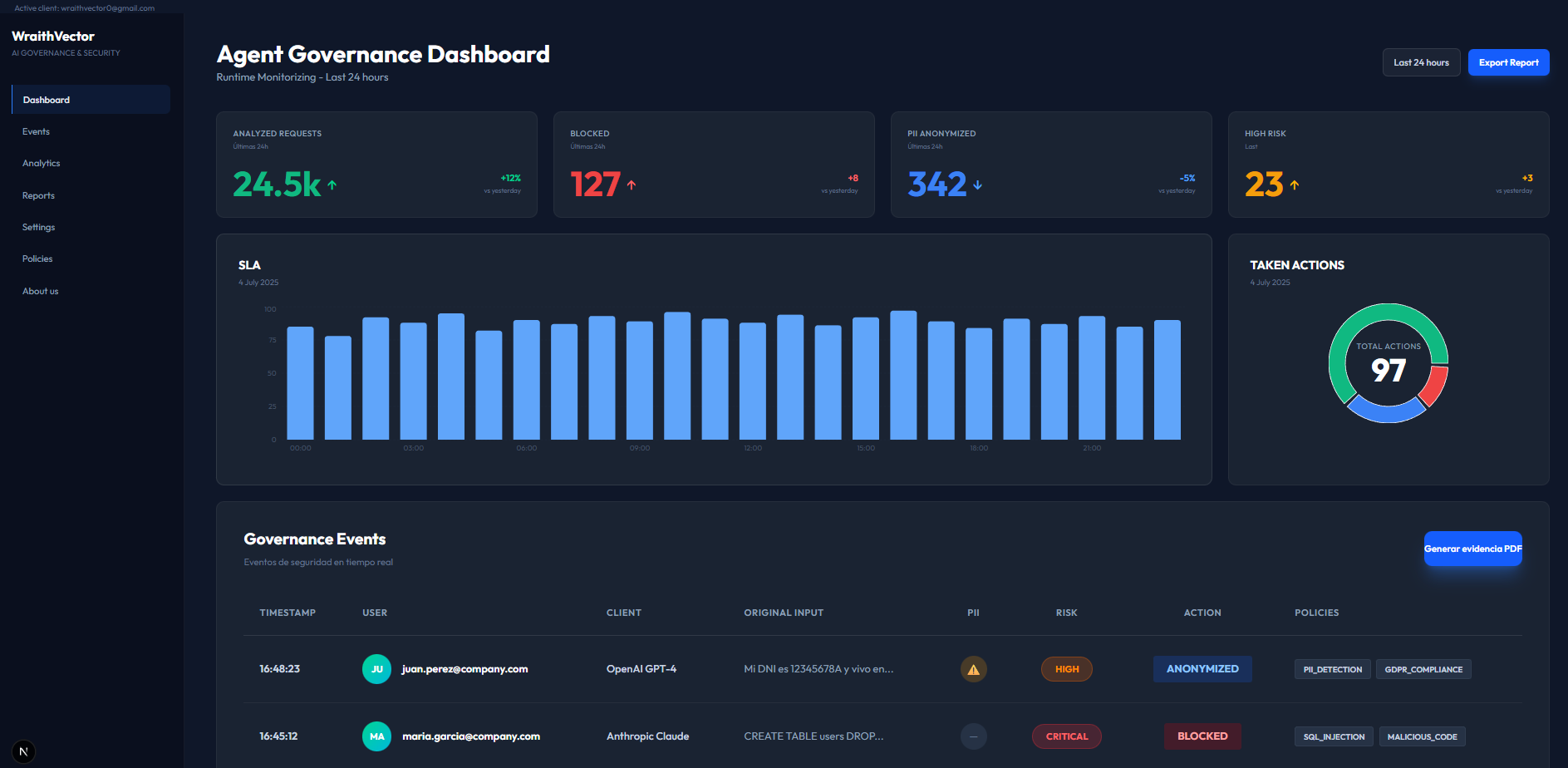Click the tallest SLA bar near 18:00
The height and width of the screenshot is (768, 1568).
(x=903, y=374)
